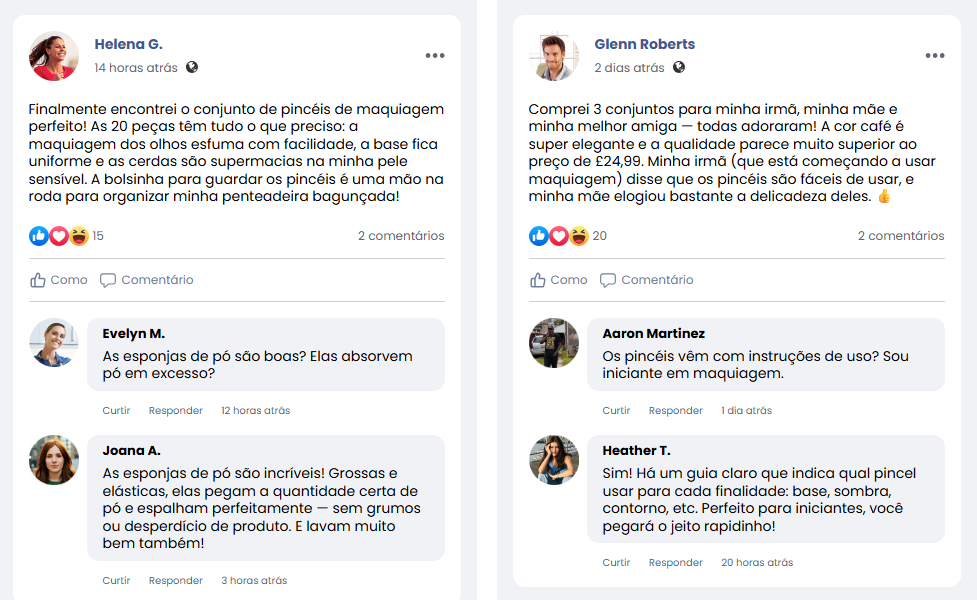This screenshot has width=977, height=600.
Task: Open the Glenn Roberts profile name link
Action: tap(644, 44)
